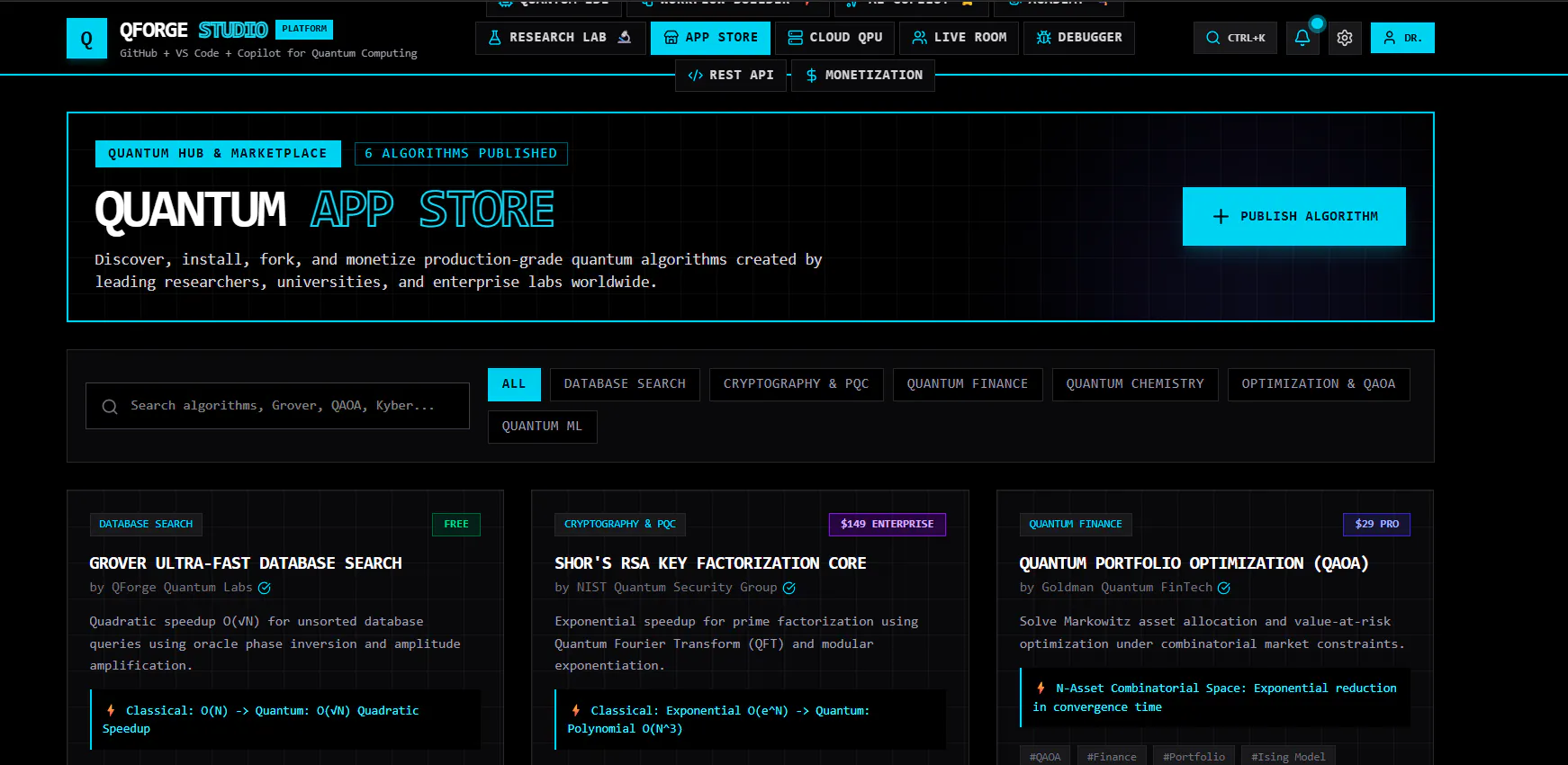Open the DR. user profile button
This screenshot has height=765, width=1568.
tap(1402, 38)
